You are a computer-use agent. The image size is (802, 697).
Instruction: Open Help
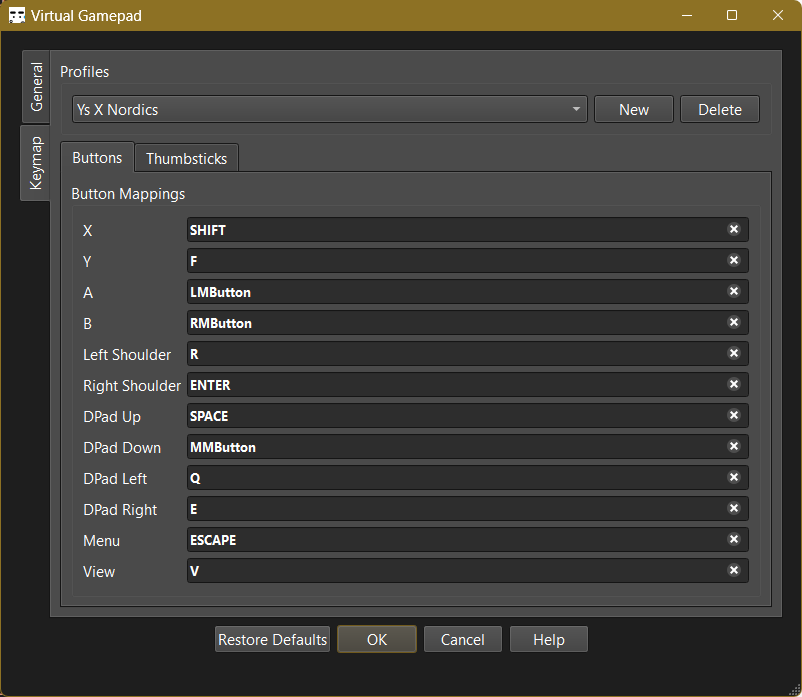point(549,639)
